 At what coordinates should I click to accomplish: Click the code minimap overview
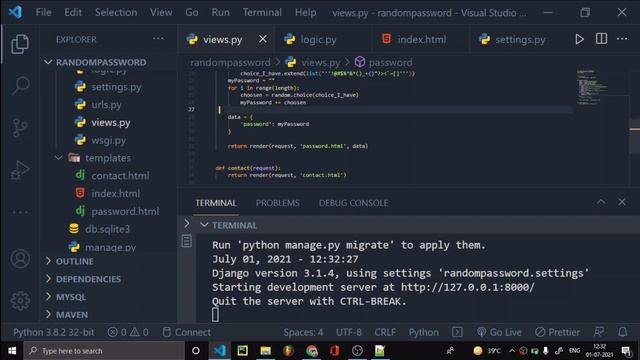592,87
